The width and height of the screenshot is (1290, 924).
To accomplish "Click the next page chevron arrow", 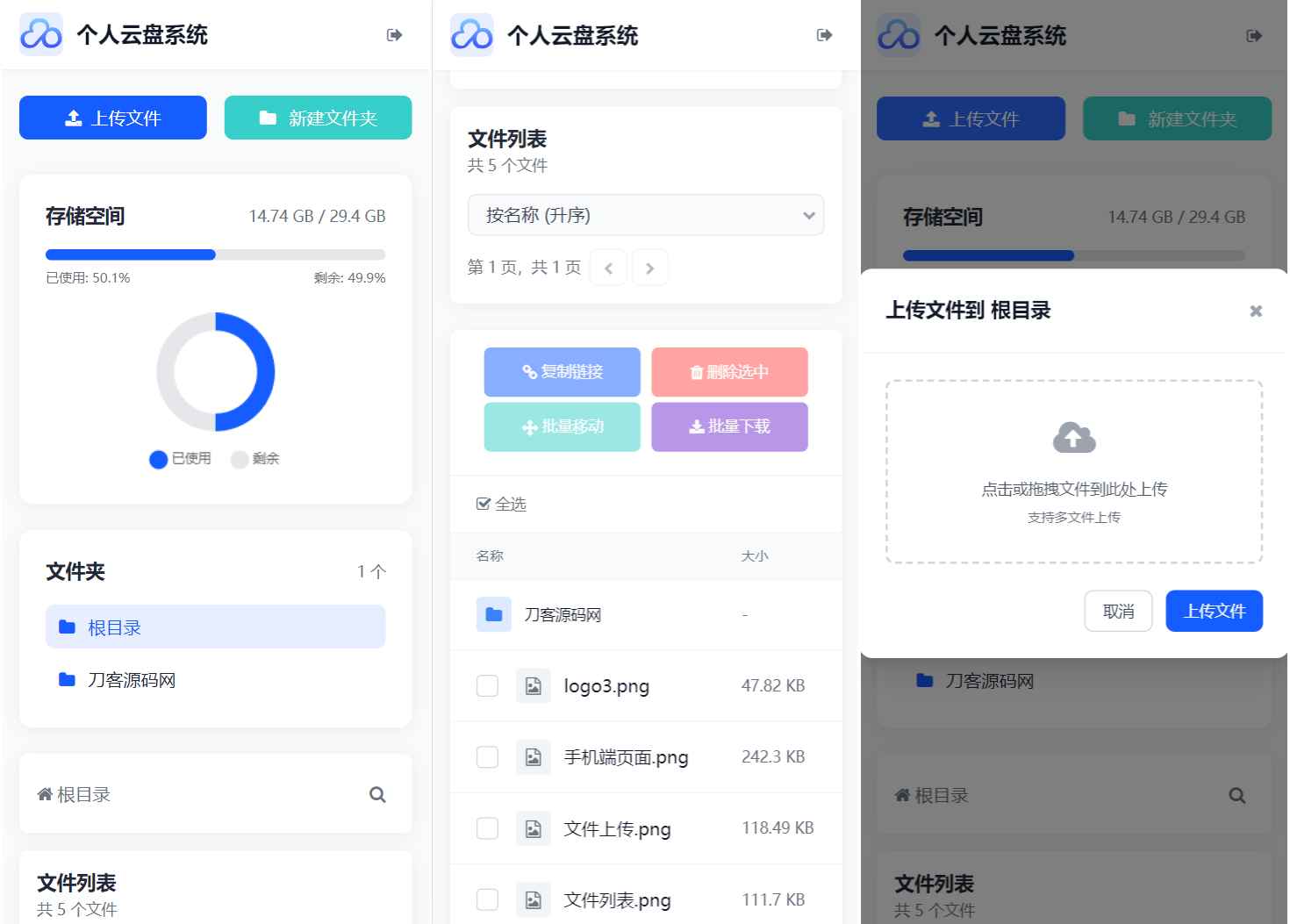I will tap(650, 268).
